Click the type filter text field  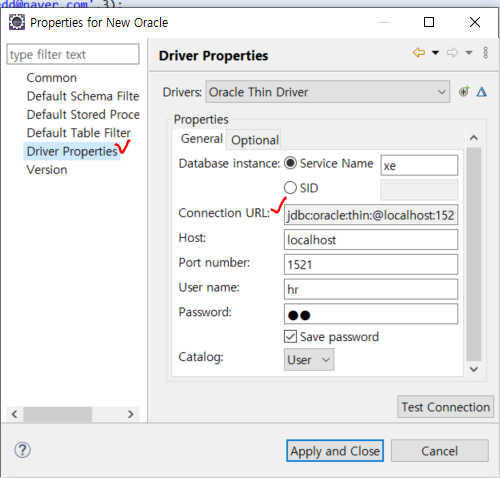(x=73, y=54)
